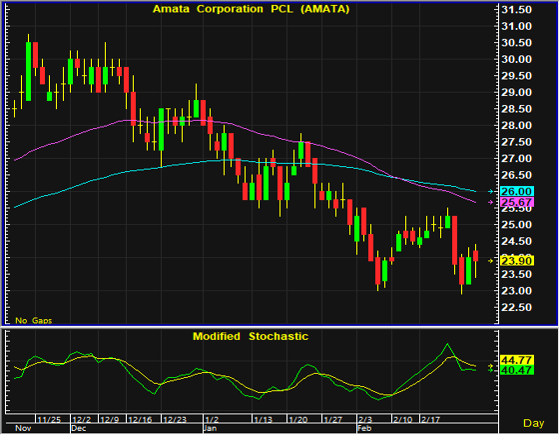Select the Feb month label
This screenshot has height=435, width=560.
click(x=365, y=429)
